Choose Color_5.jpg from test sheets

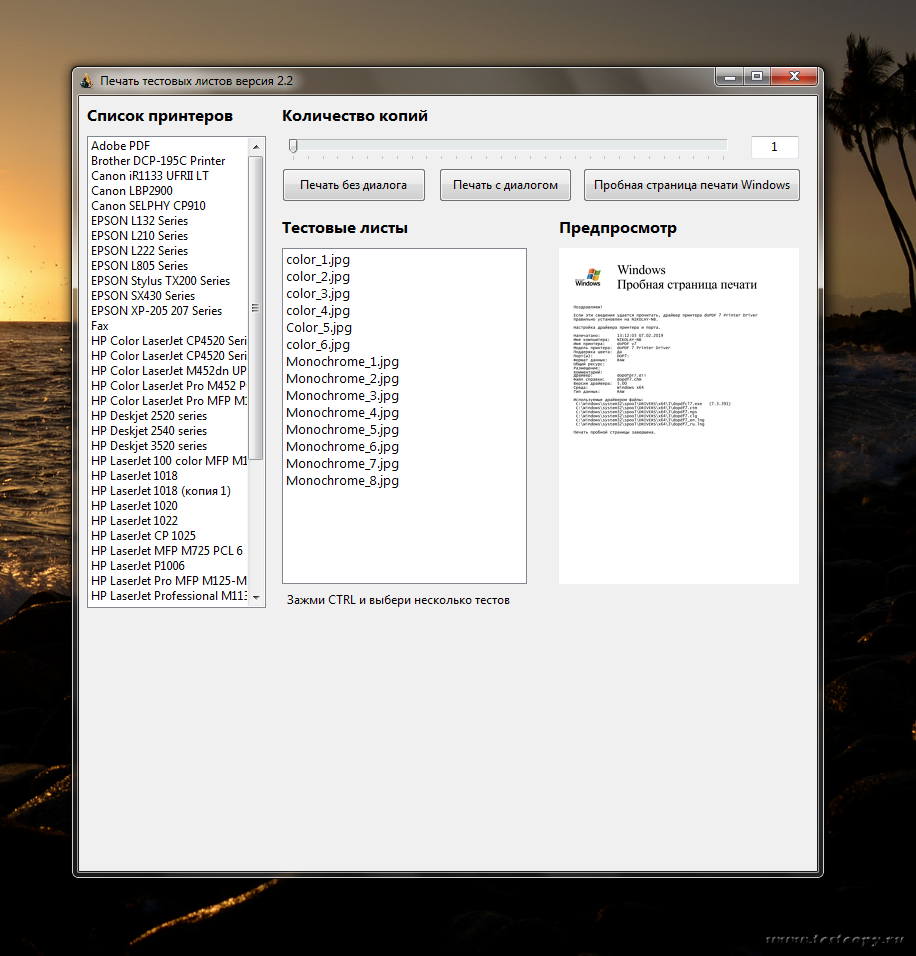(319, 328)
